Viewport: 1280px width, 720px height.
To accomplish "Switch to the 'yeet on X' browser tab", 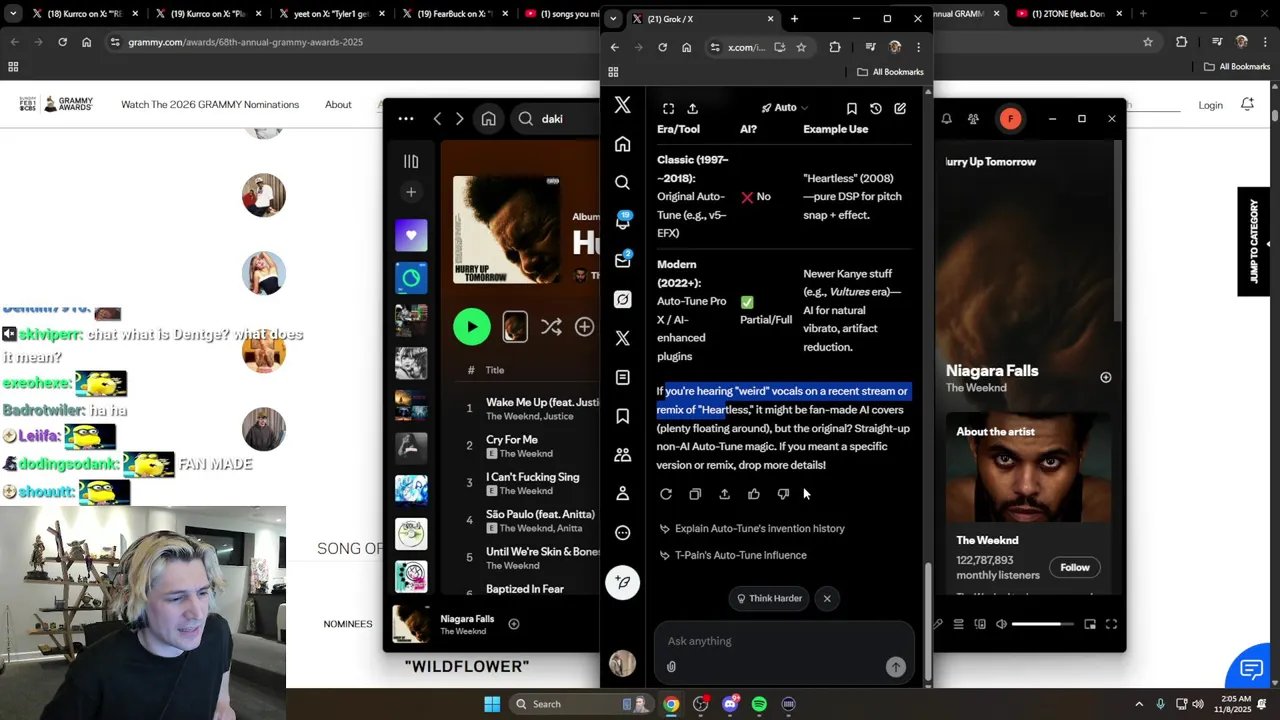I will click(330, 14).
